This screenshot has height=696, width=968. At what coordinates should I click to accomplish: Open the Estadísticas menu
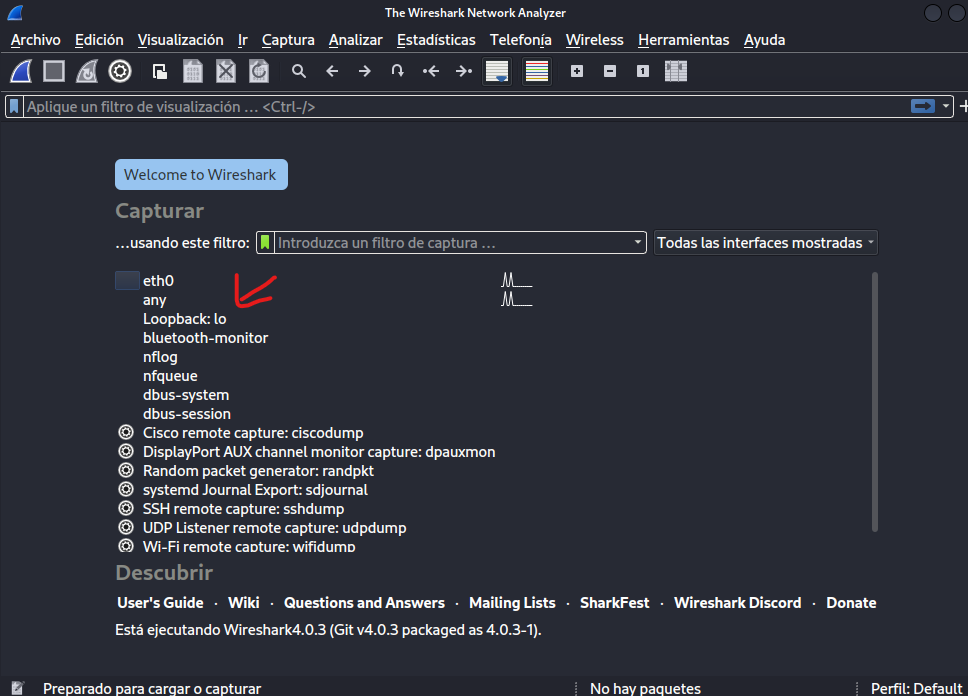click(x=436, y=40)
